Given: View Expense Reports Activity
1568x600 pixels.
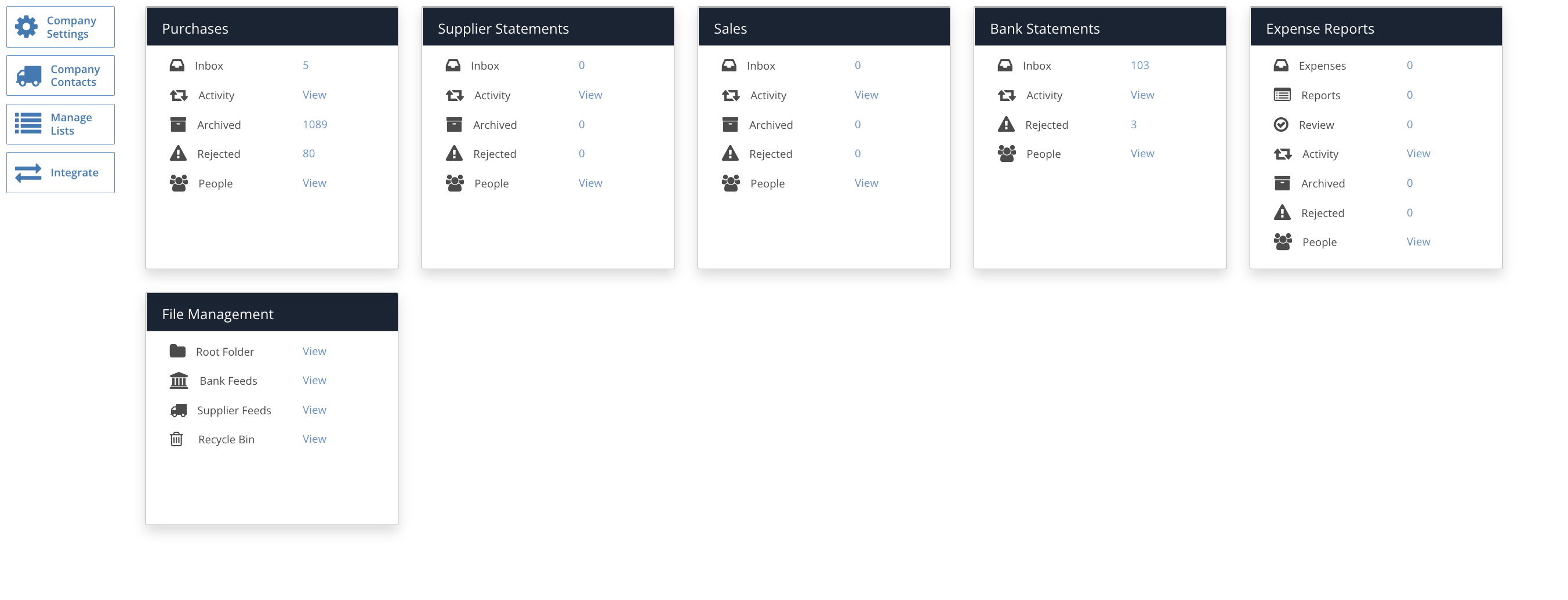Looking at the screenshot, I should click(x=1418, y=154).
